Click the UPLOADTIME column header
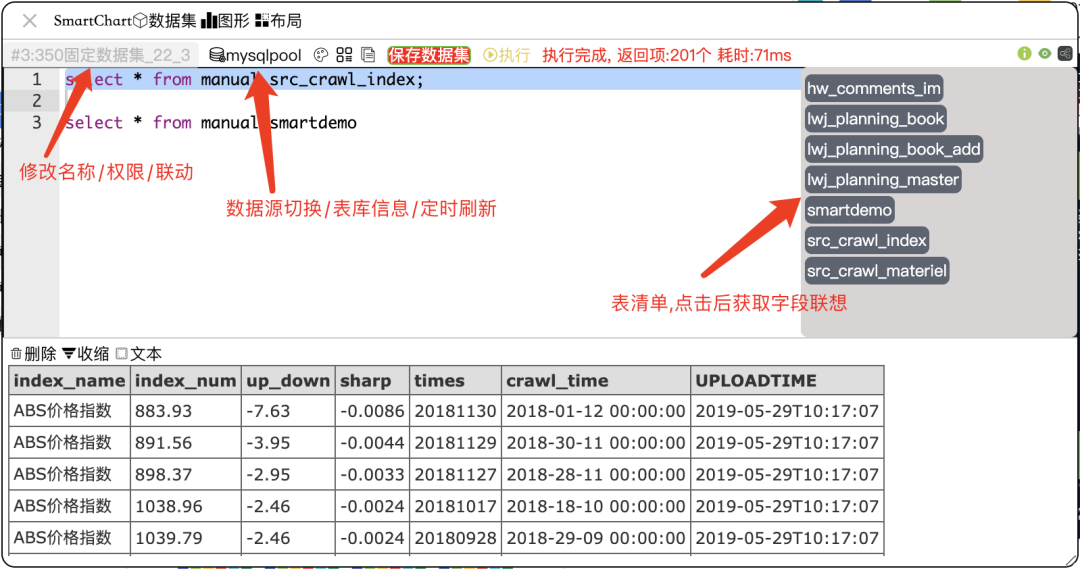 tap(787, 381)
